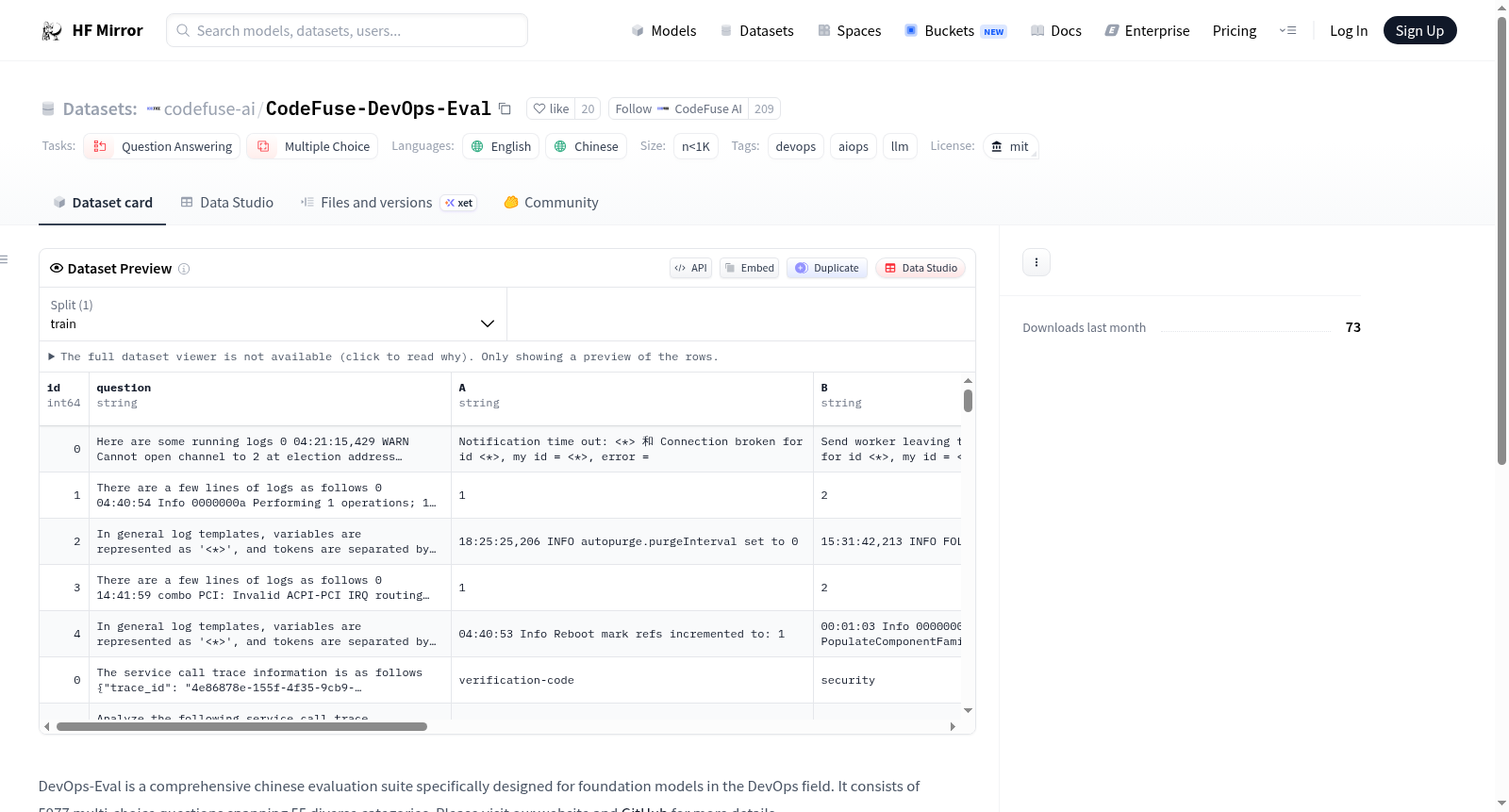The height and width of the screenshot is (812, 1509).
Task: Go to Models in the top navigation
Action: coord(664,31)
